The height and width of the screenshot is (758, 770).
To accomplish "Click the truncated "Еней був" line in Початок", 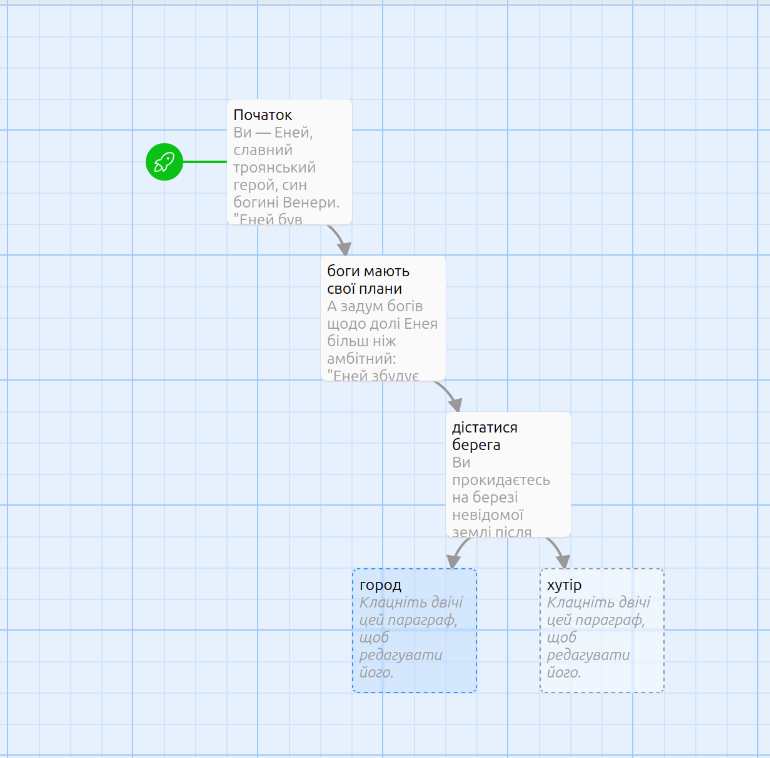I will point(268,218).
